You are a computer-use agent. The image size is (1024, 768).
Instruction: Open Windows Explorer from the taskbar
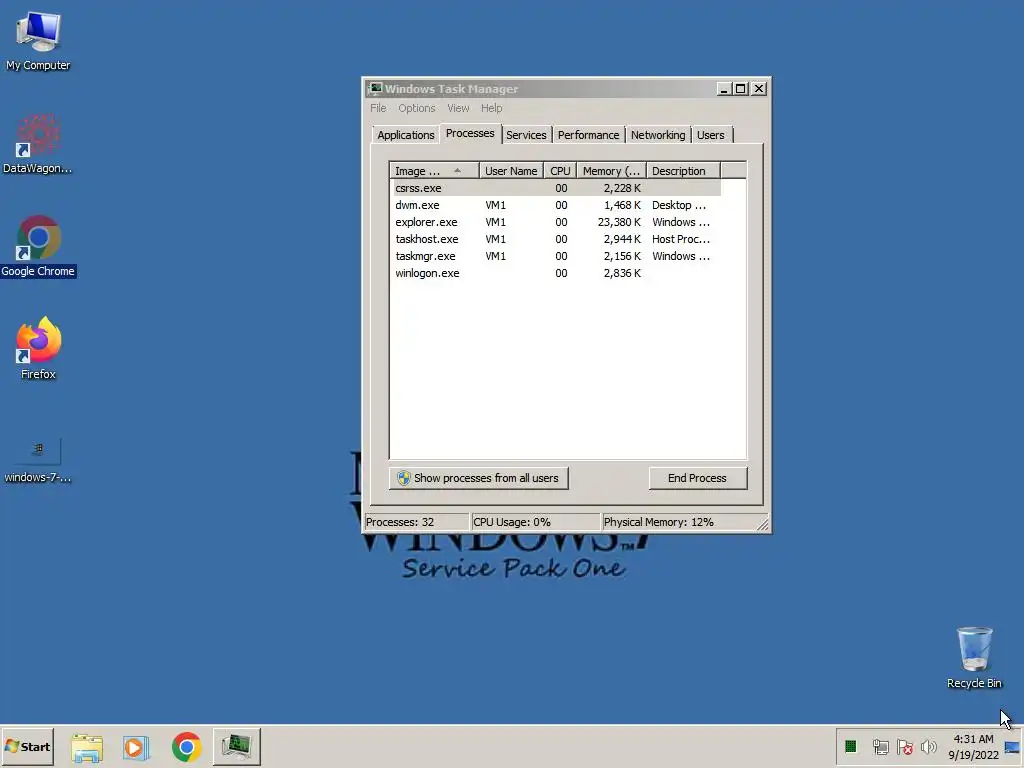tap(87, 747)
